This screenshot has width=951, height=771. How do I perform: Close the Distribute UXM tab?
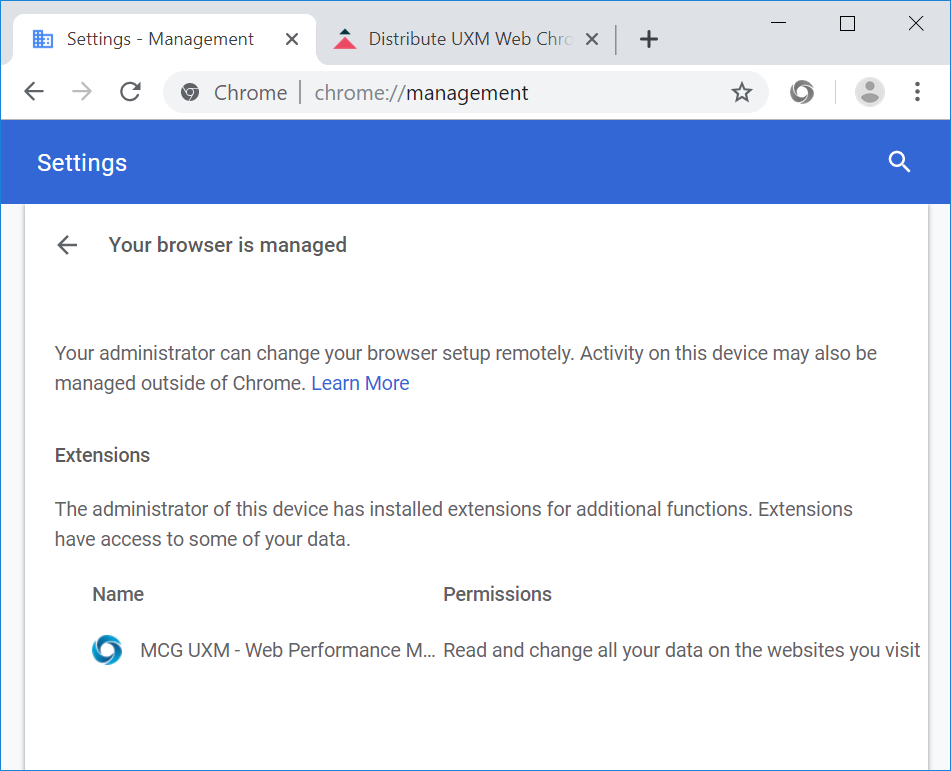tap(592, 39)
